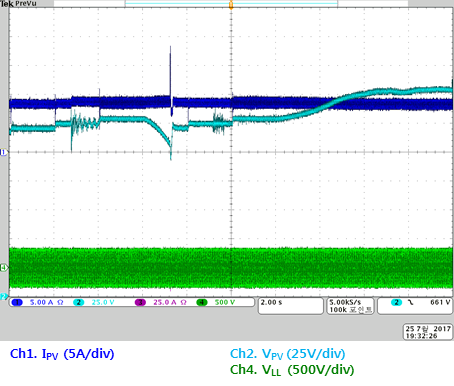Select the channel 4 ground reference marker

coord(3,267)
